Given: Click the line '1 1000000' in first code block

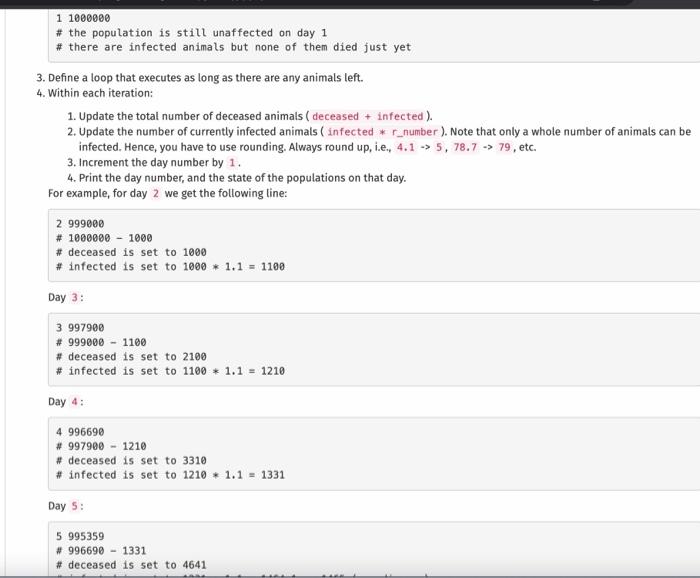Looking at the screenshot, I should (x=83, y=18).
